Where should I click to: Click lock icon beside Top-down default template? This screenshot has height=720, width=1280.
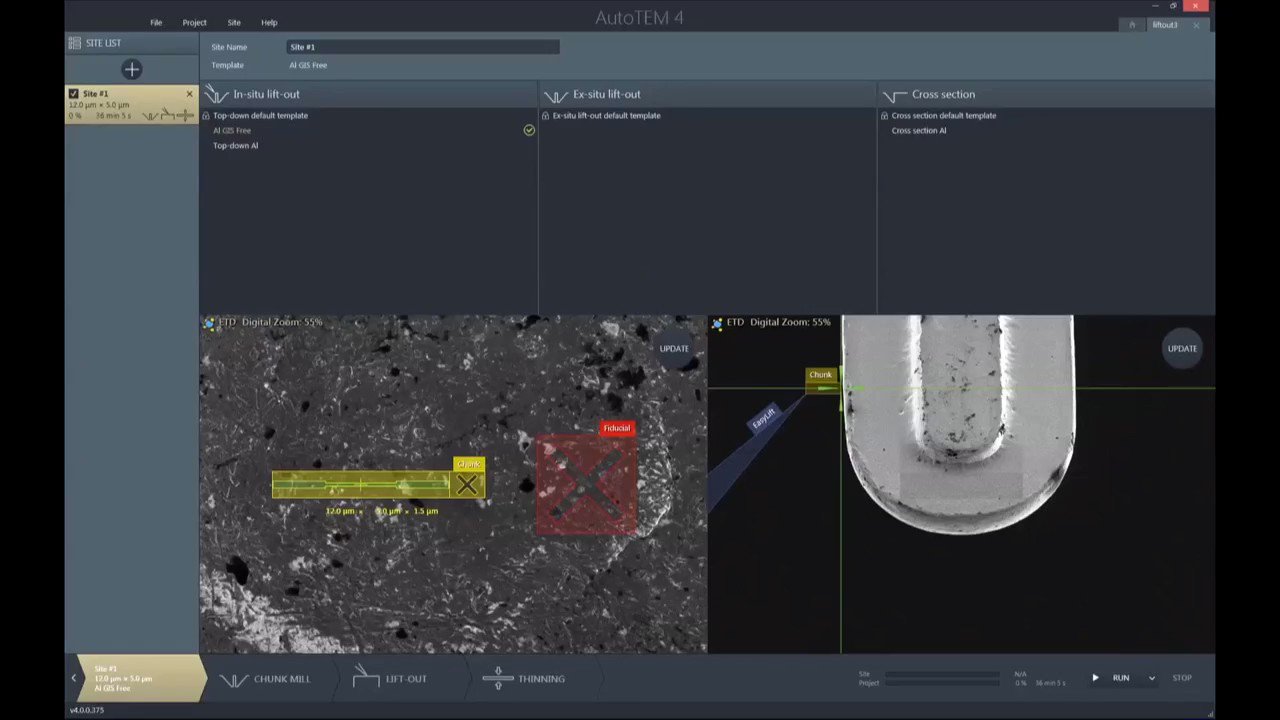point(205,116)
